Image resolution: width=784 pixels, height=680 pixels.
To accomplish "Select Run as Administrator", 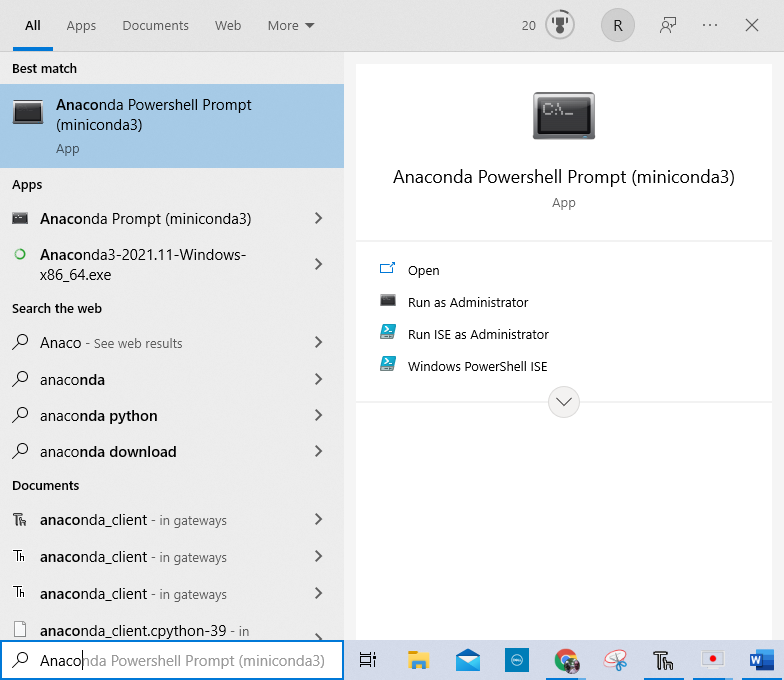I will point(467,302).
